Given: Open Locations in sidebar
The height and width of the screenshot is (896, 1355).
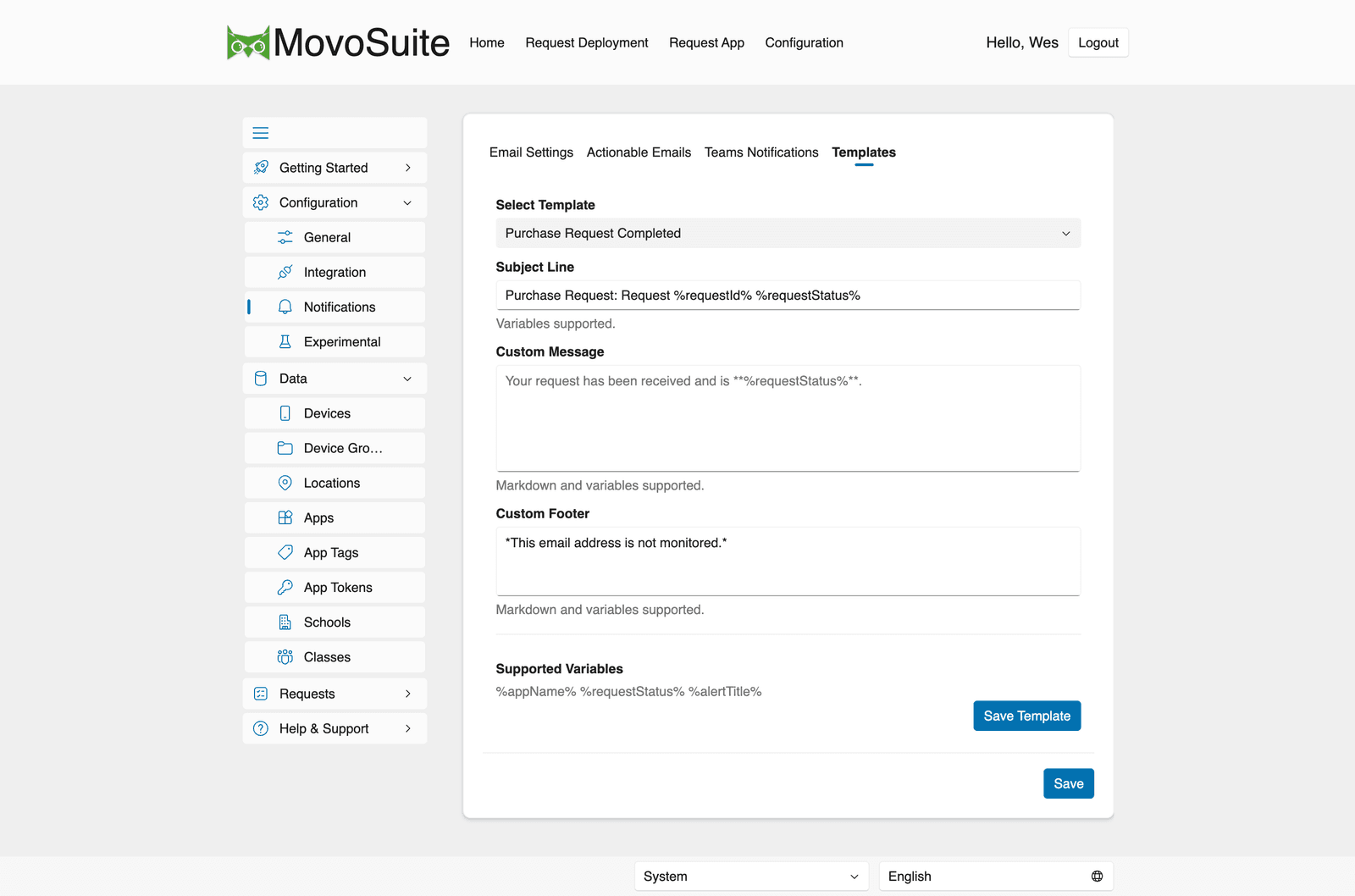Looking at the screenshot, I should click(335, 483).
